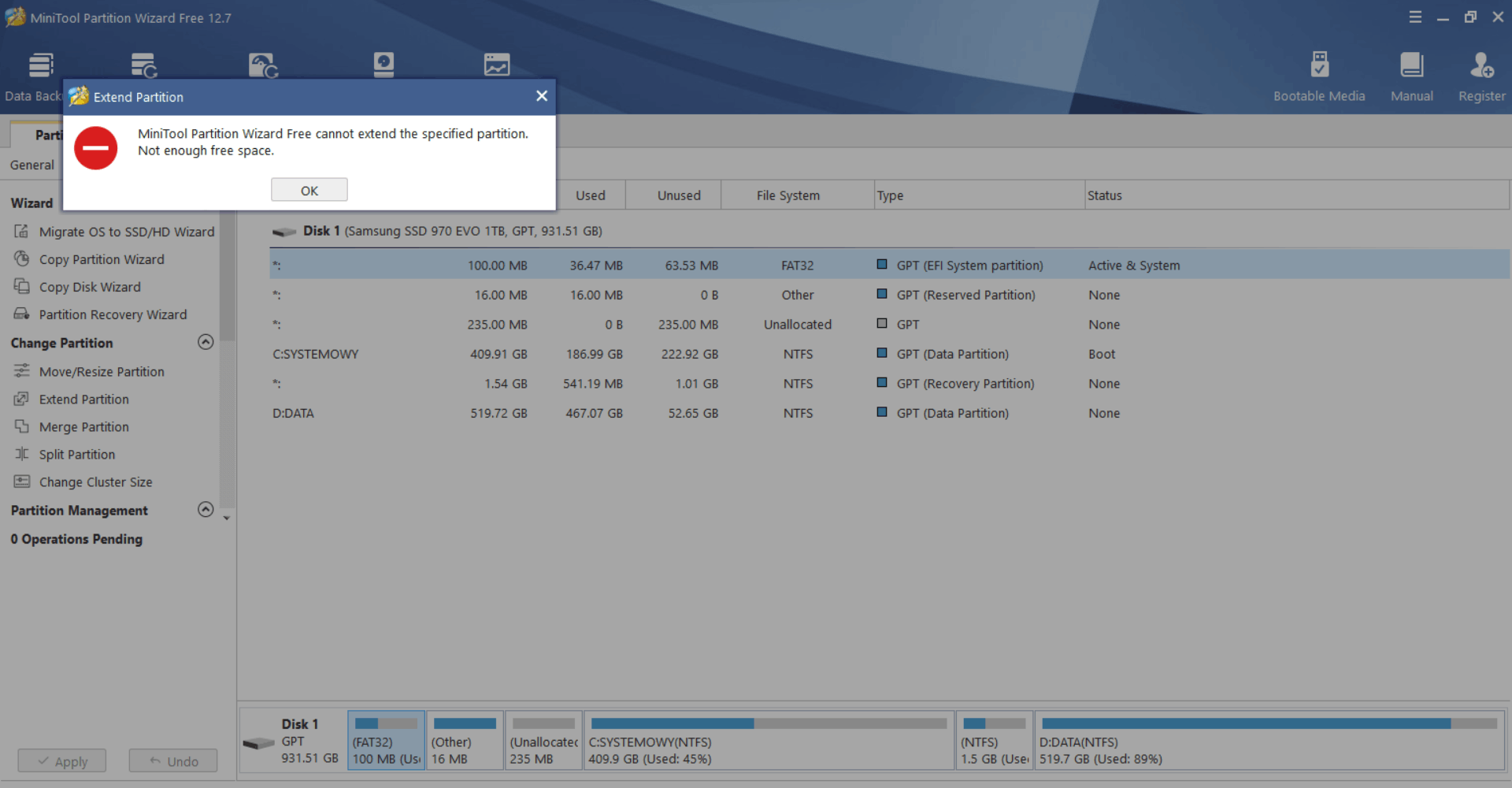Open the Disk Benchmark toolbar icon

384,65
